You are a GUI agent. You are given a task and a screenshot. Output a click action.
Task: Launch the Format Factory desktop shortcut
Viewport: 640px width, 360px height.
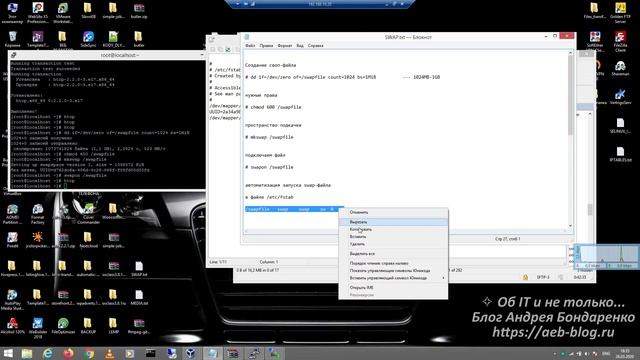pos(38,214)
